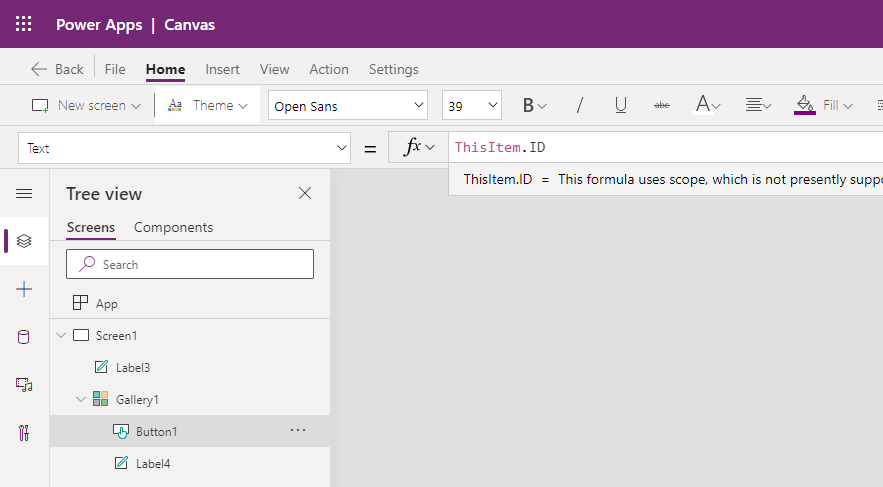Click the Tree view Search field
The width and height of the screenshot is (883, 487).
190,264
